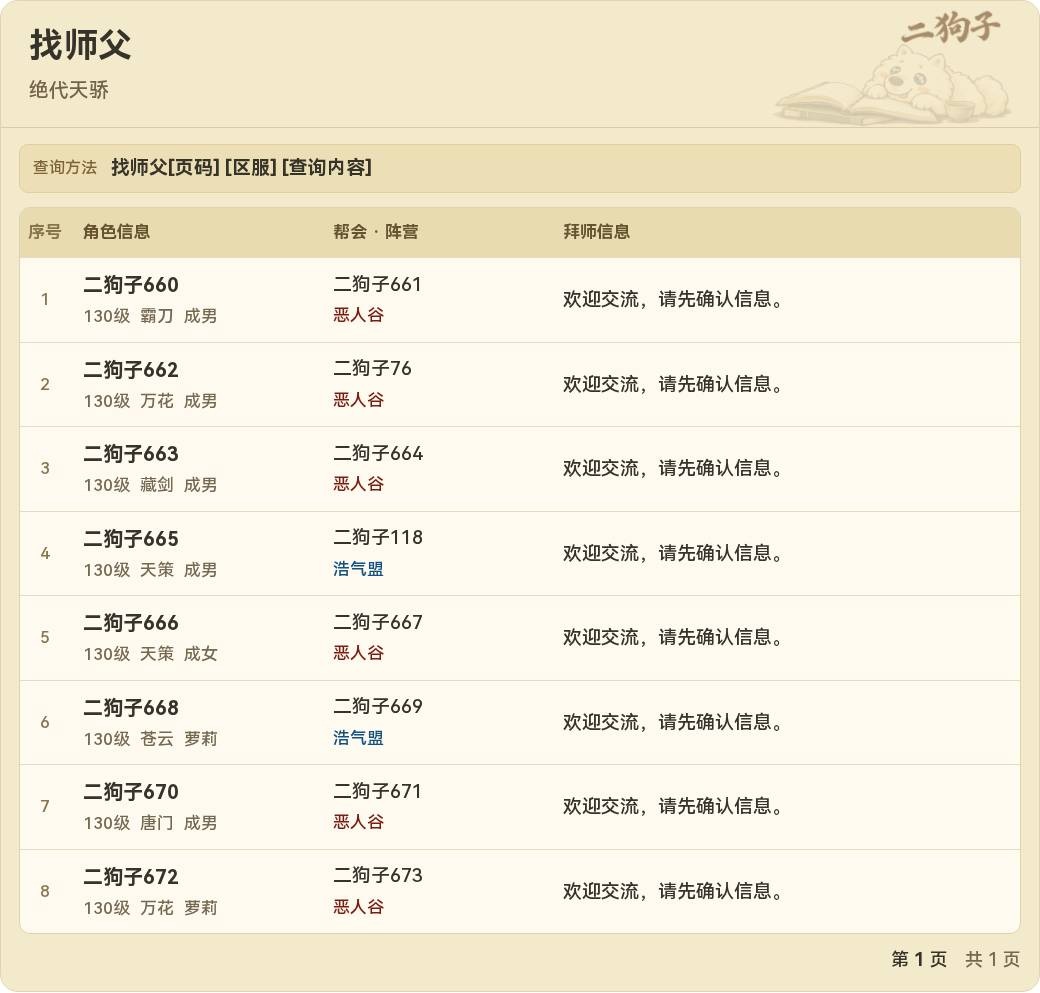Viewport: 1040px width, 993px height.
Task: Click 恶人谷 faction under 二狗子661
Action: point(358,315)
